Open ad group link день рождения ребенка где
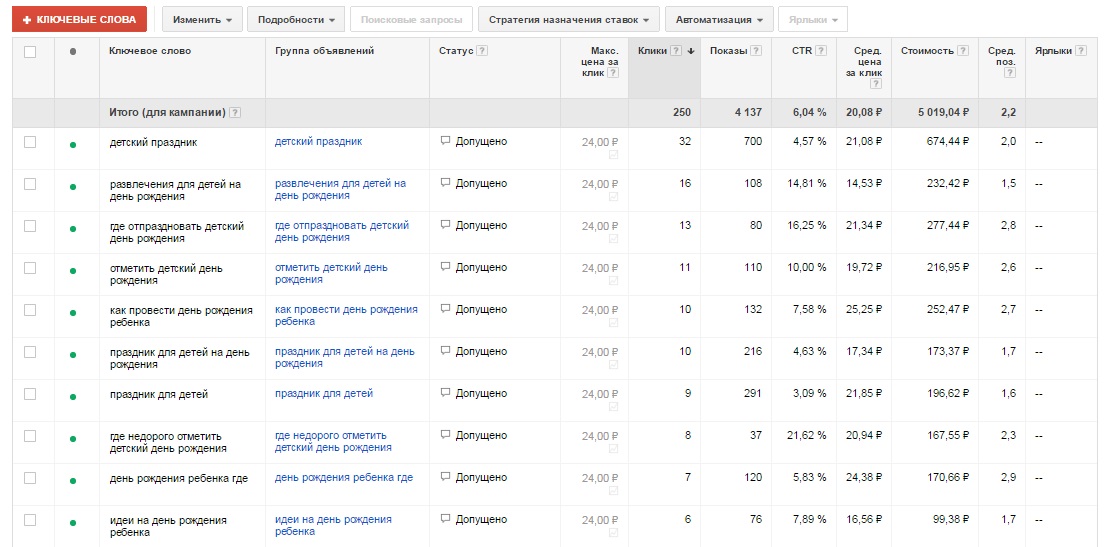Viewport: 1113px width, 547px height. point(344,477)
